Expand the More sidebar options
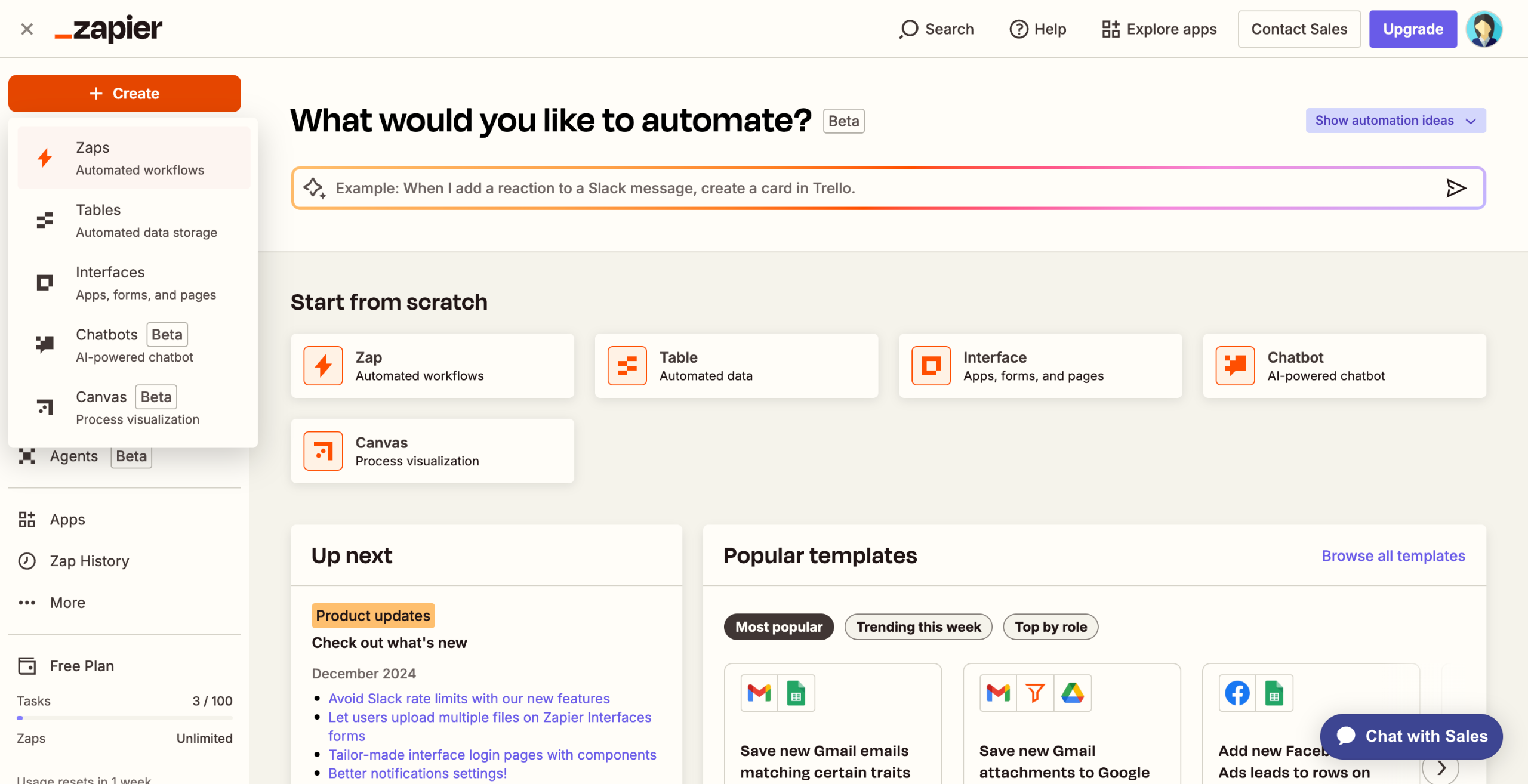 (x=67, y=603)
